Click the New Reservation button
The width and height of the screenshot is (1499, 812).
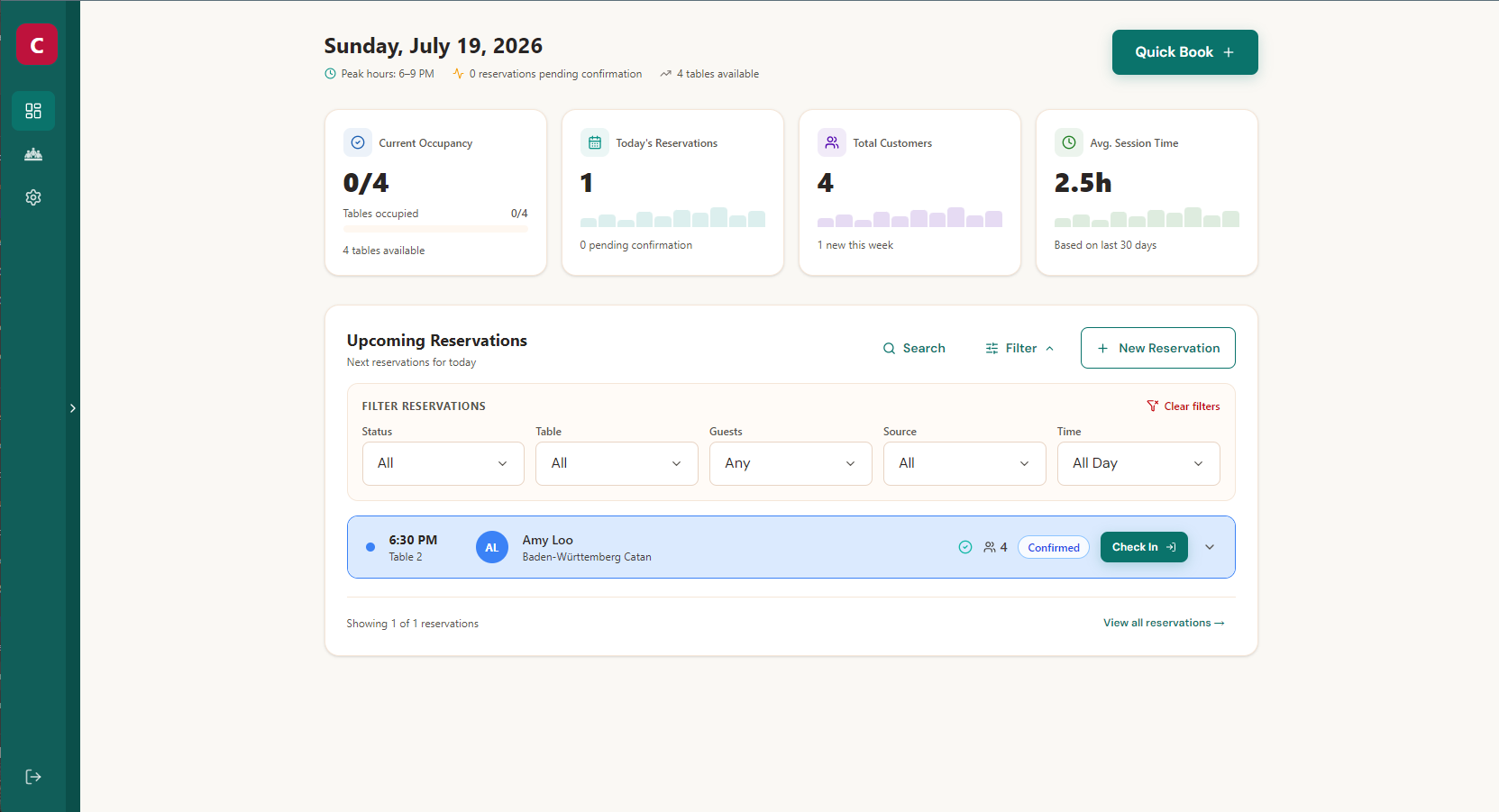click(x=1158, y=348)
